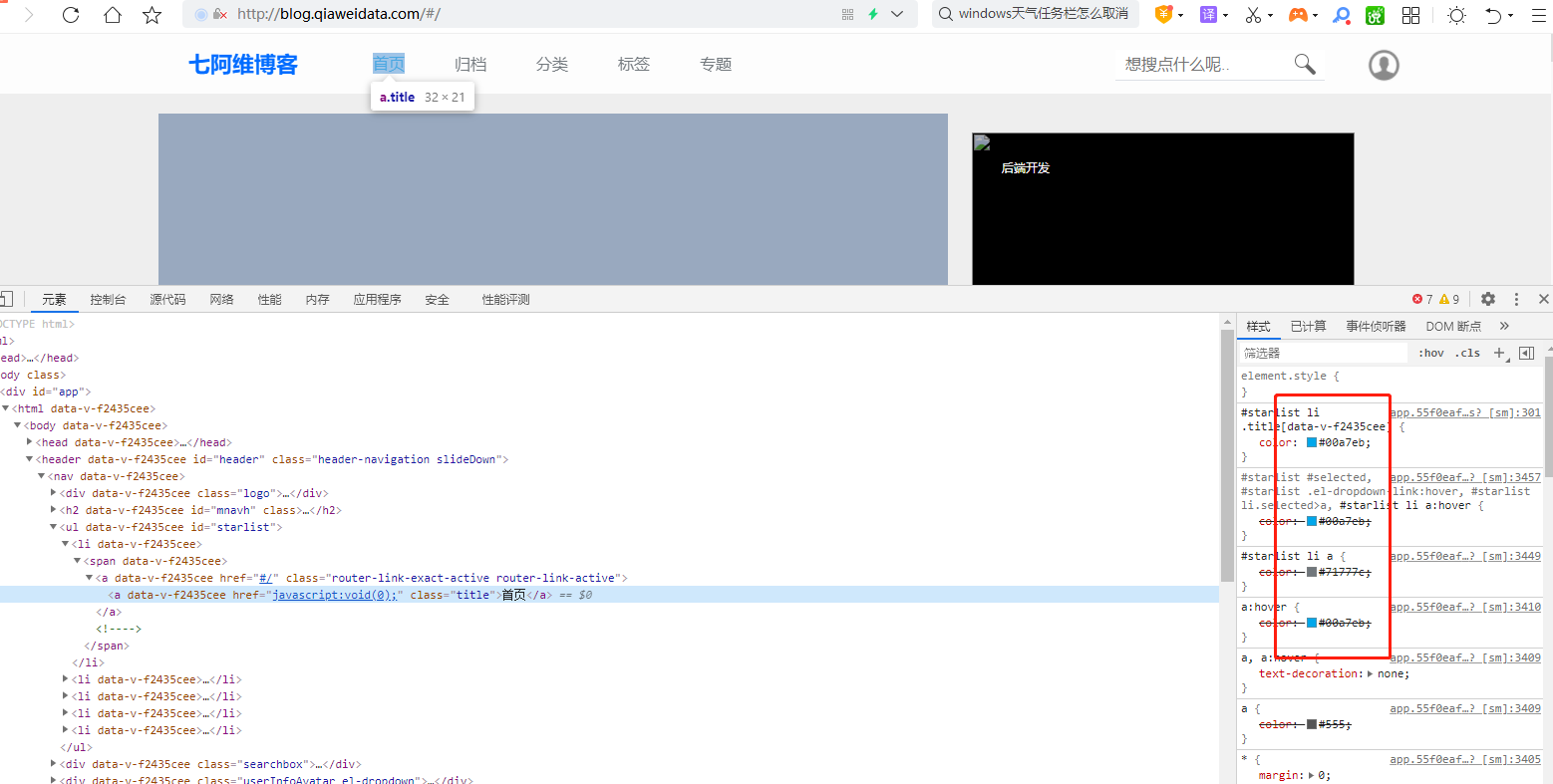This screenshot has height=784, width=1553.
Task: Show more sidebar tabs with » chevron
Action: pyautogui.click(x=1504, y=326)
